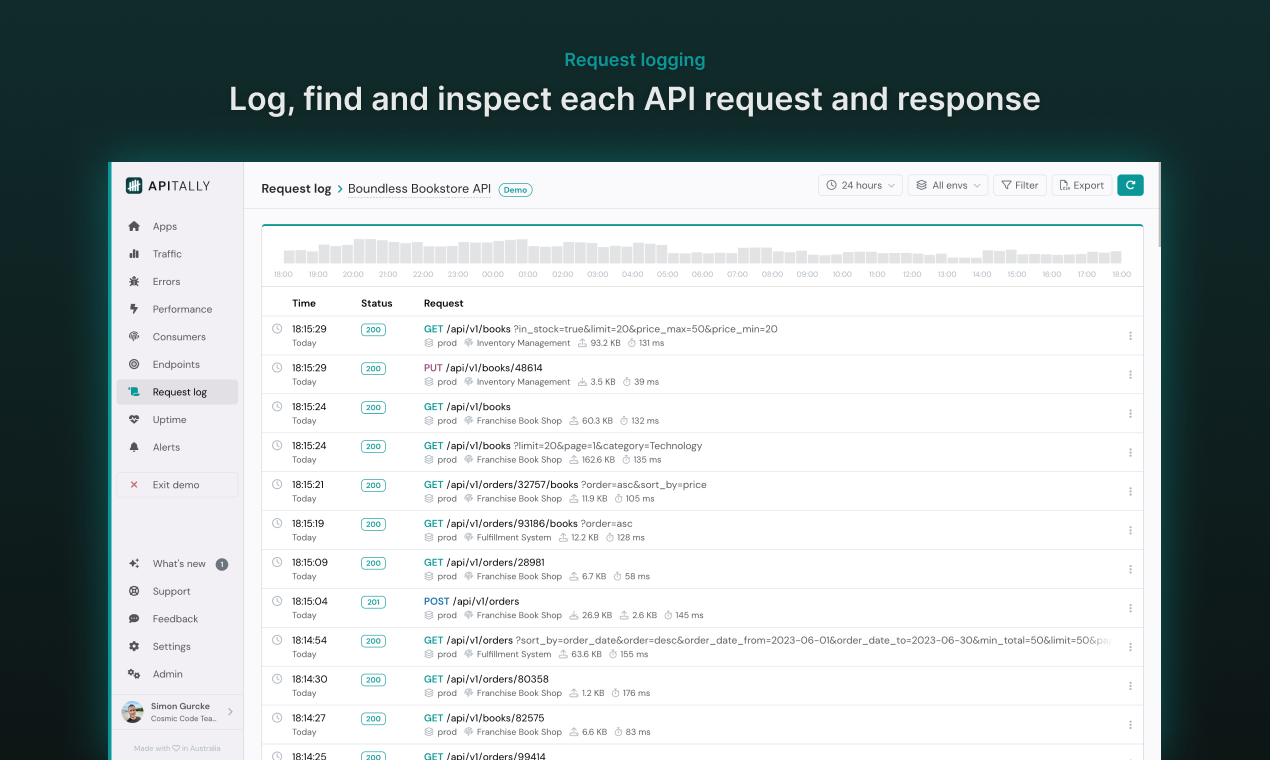Select Endpoints in the sidebar
1270x760 pixels.
click(x=177, y=365)
